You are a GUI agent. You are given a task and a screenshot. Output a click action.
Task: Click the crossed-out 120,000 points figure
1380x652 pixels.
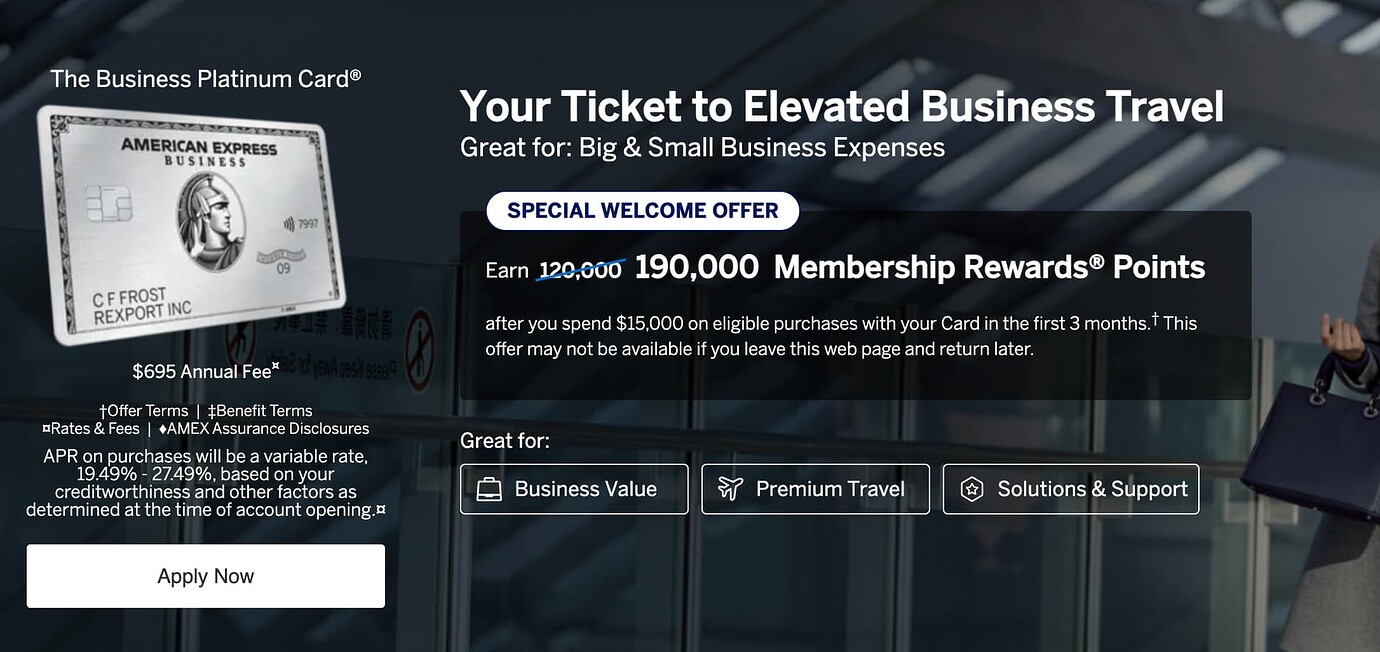coord(580,270)
